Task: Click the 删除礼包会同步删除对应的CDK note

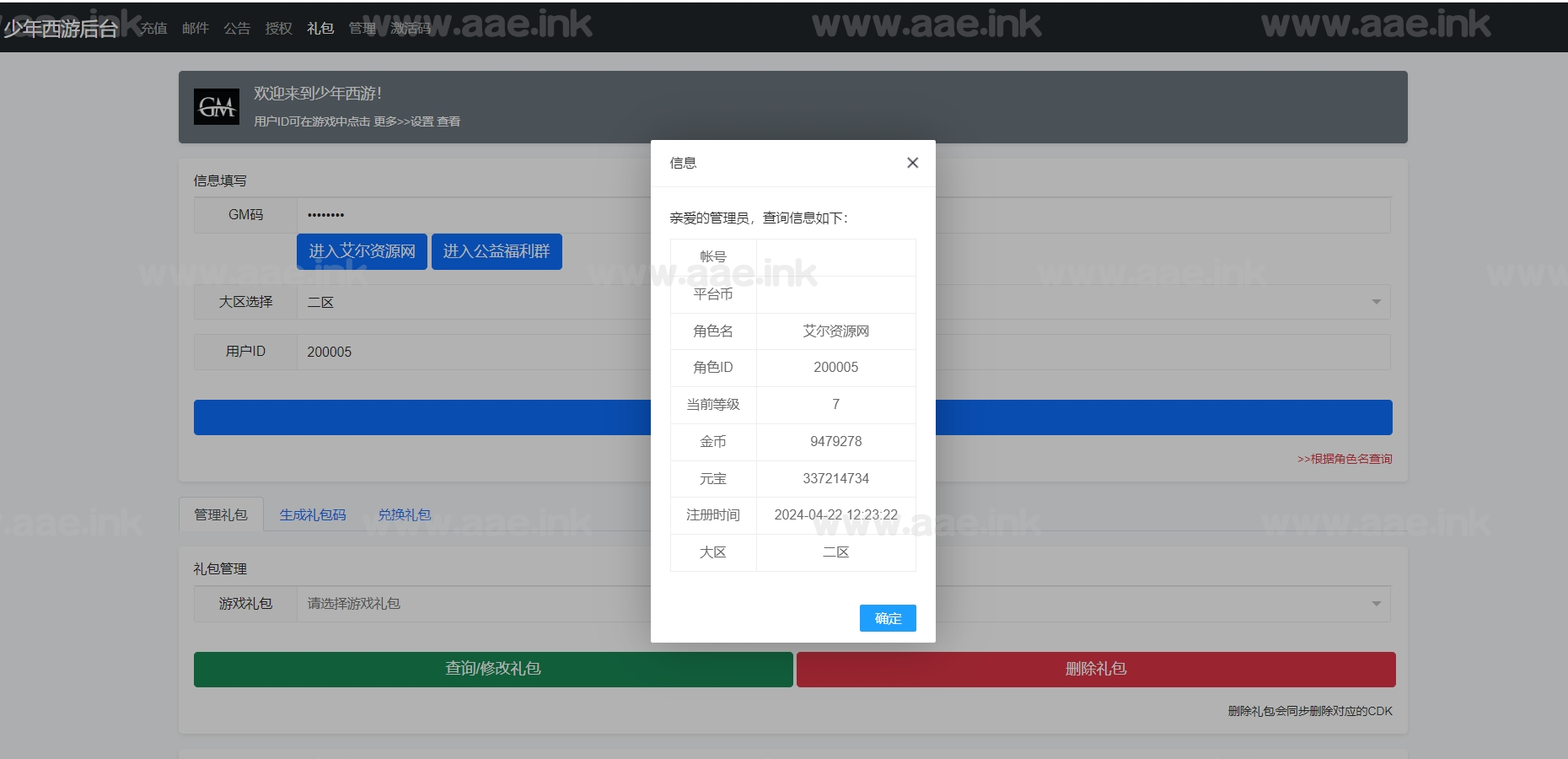Action: (x=1310, y=711)
